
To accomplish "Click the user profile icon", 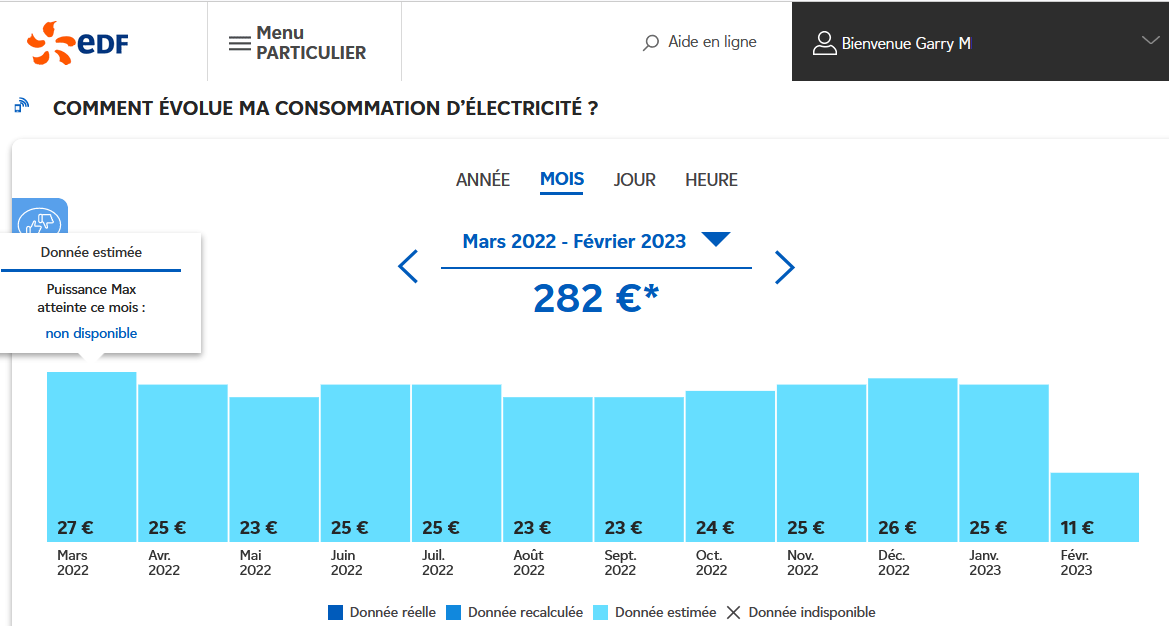I will [824, 43].
